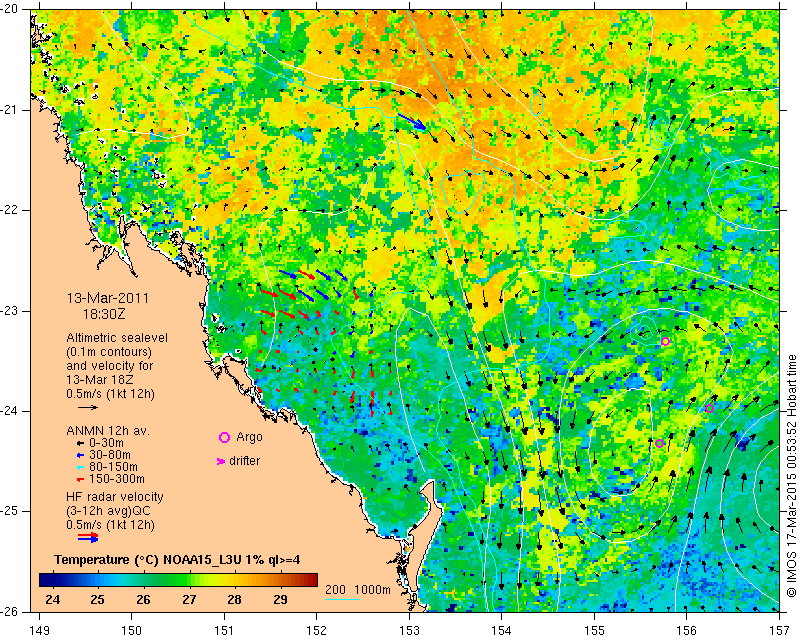Select the blue 30-80m arrow legend symbol
This screenshot has width=800, height=640.
click(x=80, y=455)
